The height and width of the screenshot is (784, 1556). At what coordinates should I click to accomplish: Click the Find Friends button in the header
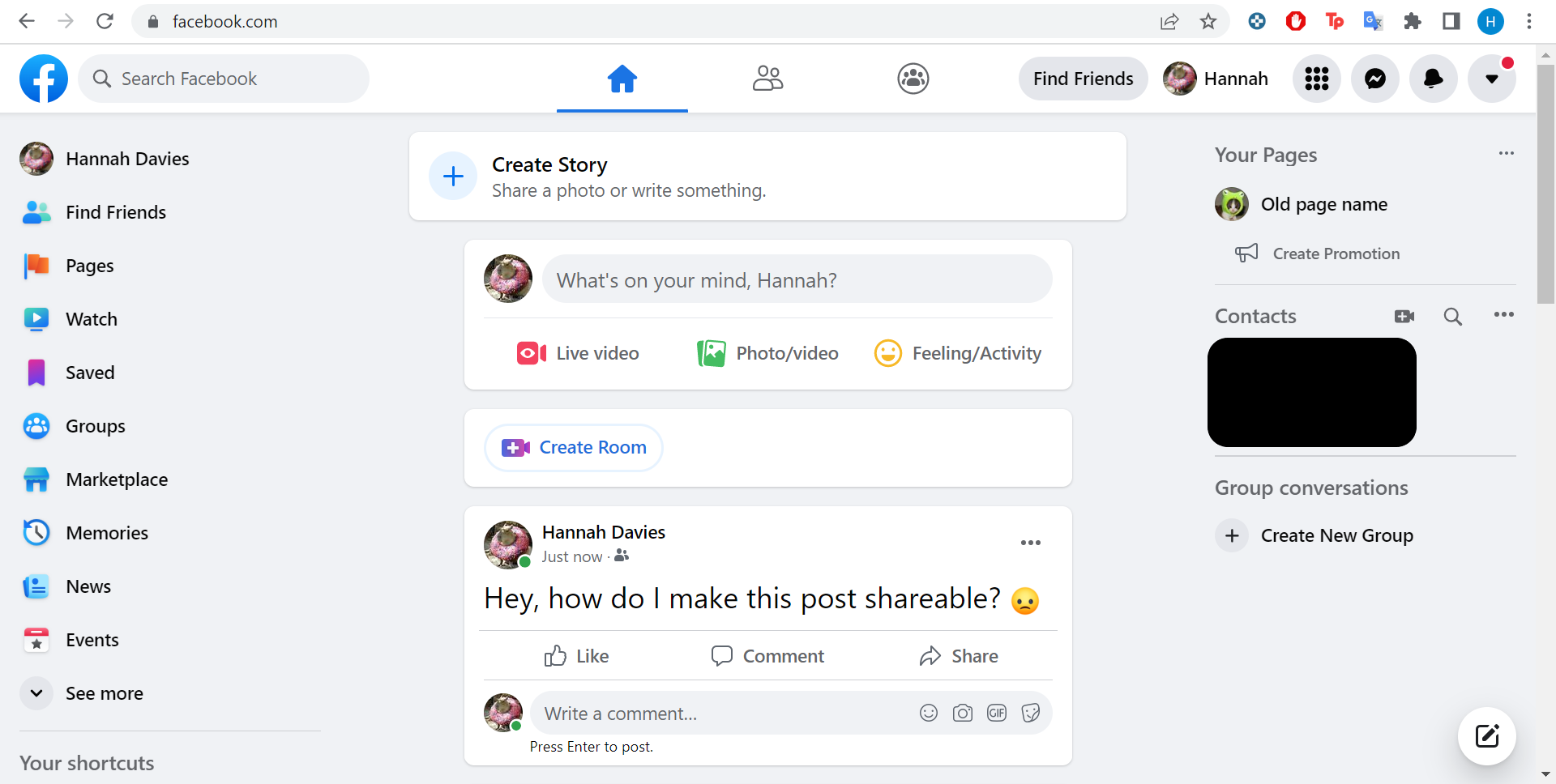click(1084, 79)
